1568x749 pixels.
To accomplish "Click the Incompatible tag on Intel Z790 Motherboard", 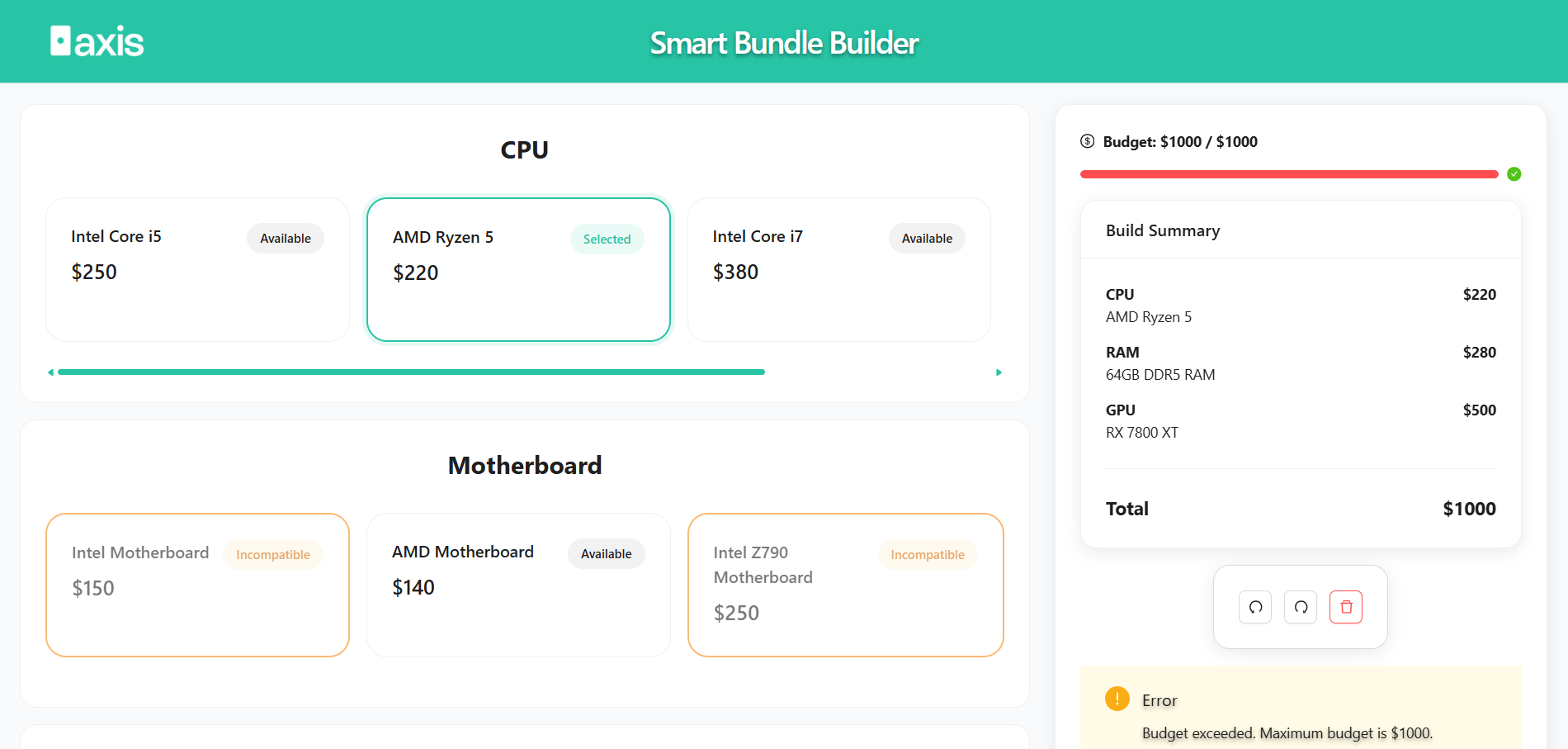I will coord(928,555).
